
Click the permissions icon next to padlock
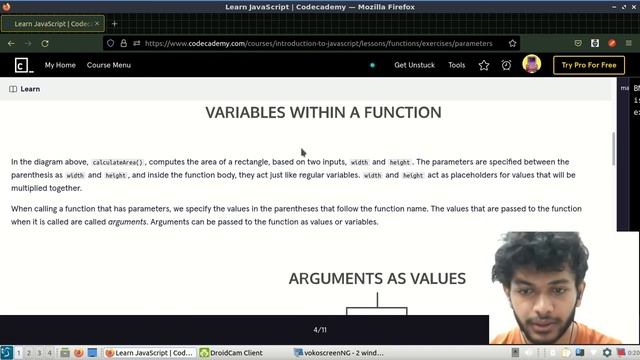(137, 43)
